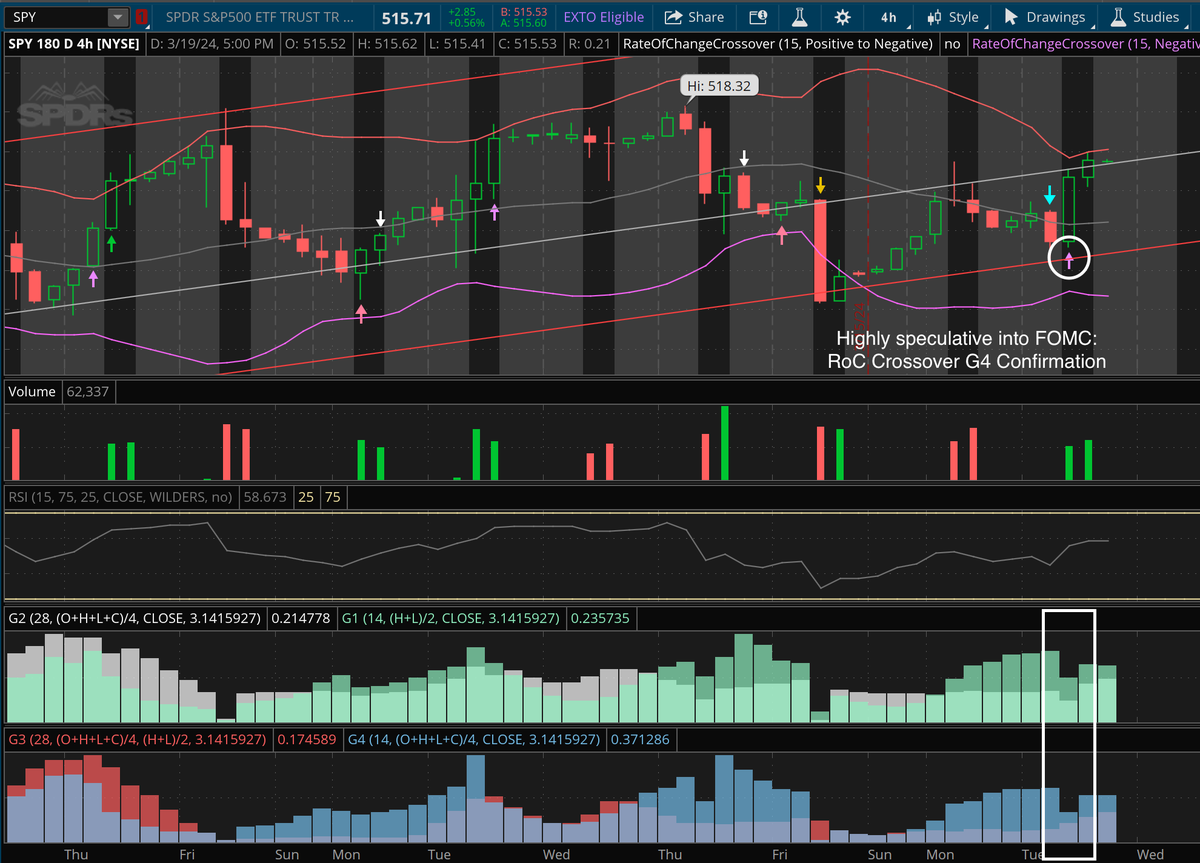This screenshot has height=863, width=1200.
Task: Click the purple RateOfChangeCrossover study label
Action: coord(1084,44)
